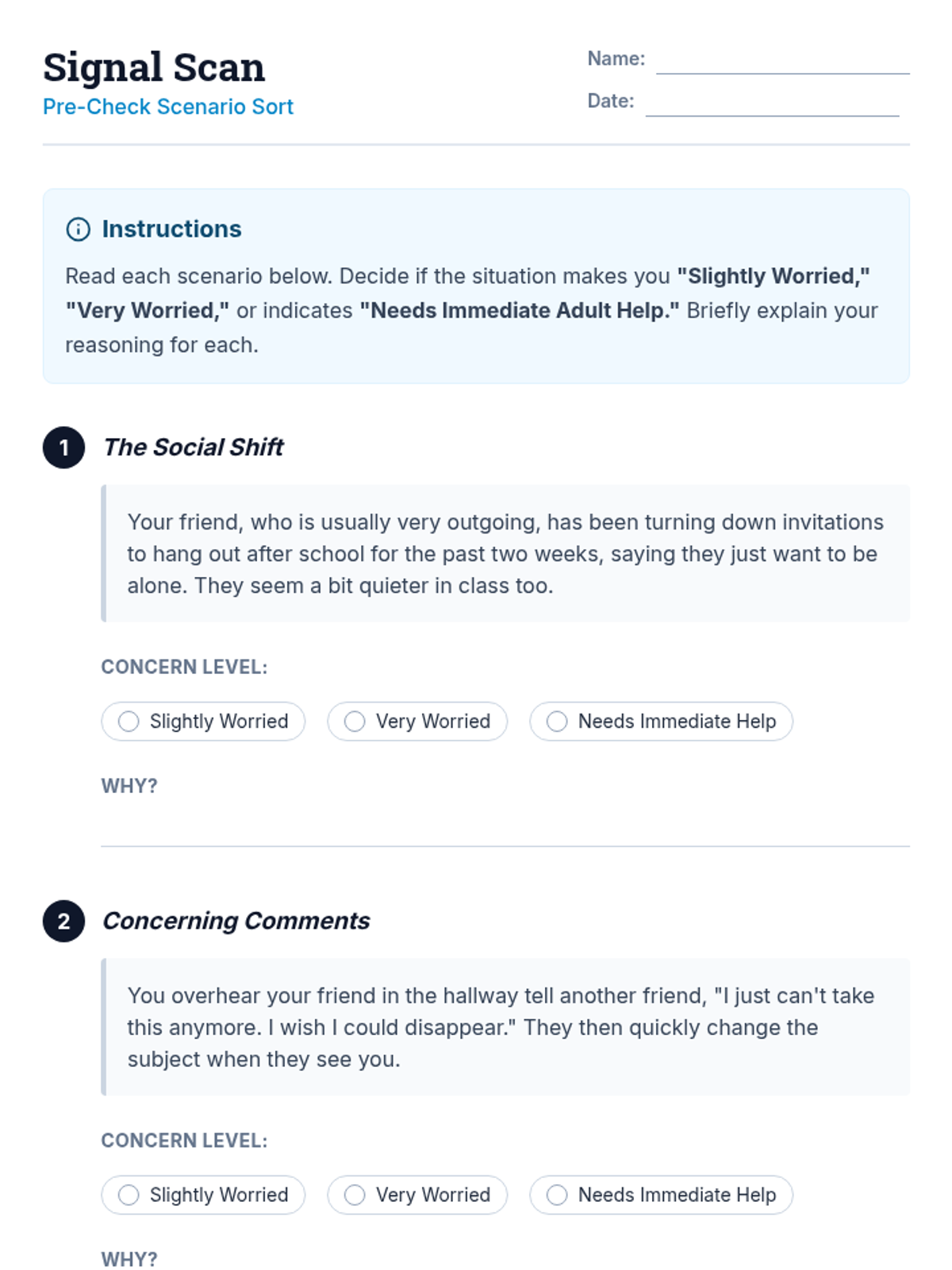Click the Signal Scan title
The image size is (952, 1270).
[x=154, y=67]
